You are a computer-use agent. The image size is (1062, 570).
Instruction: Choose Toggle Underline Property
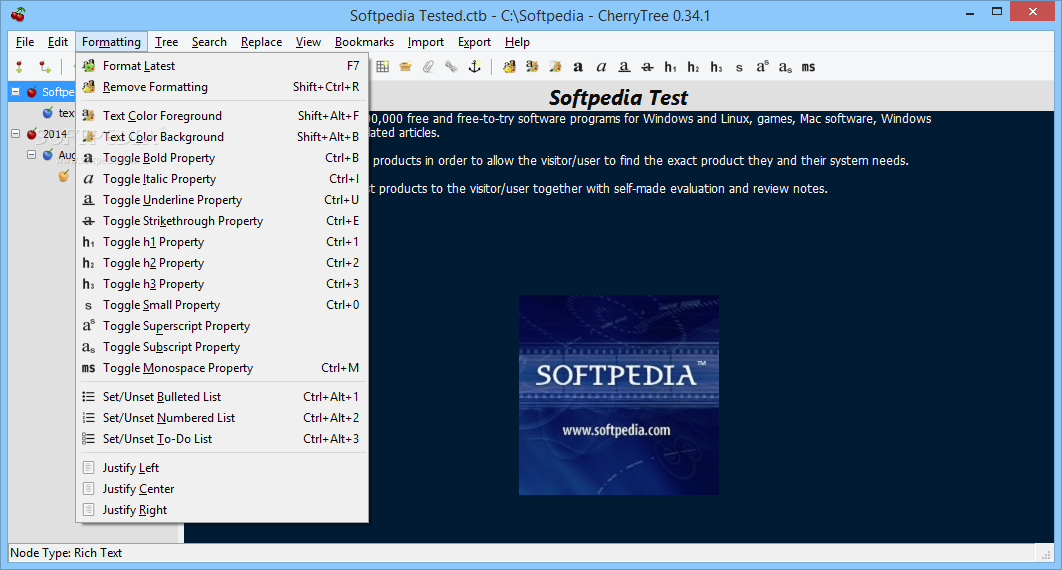pos(221,200)
